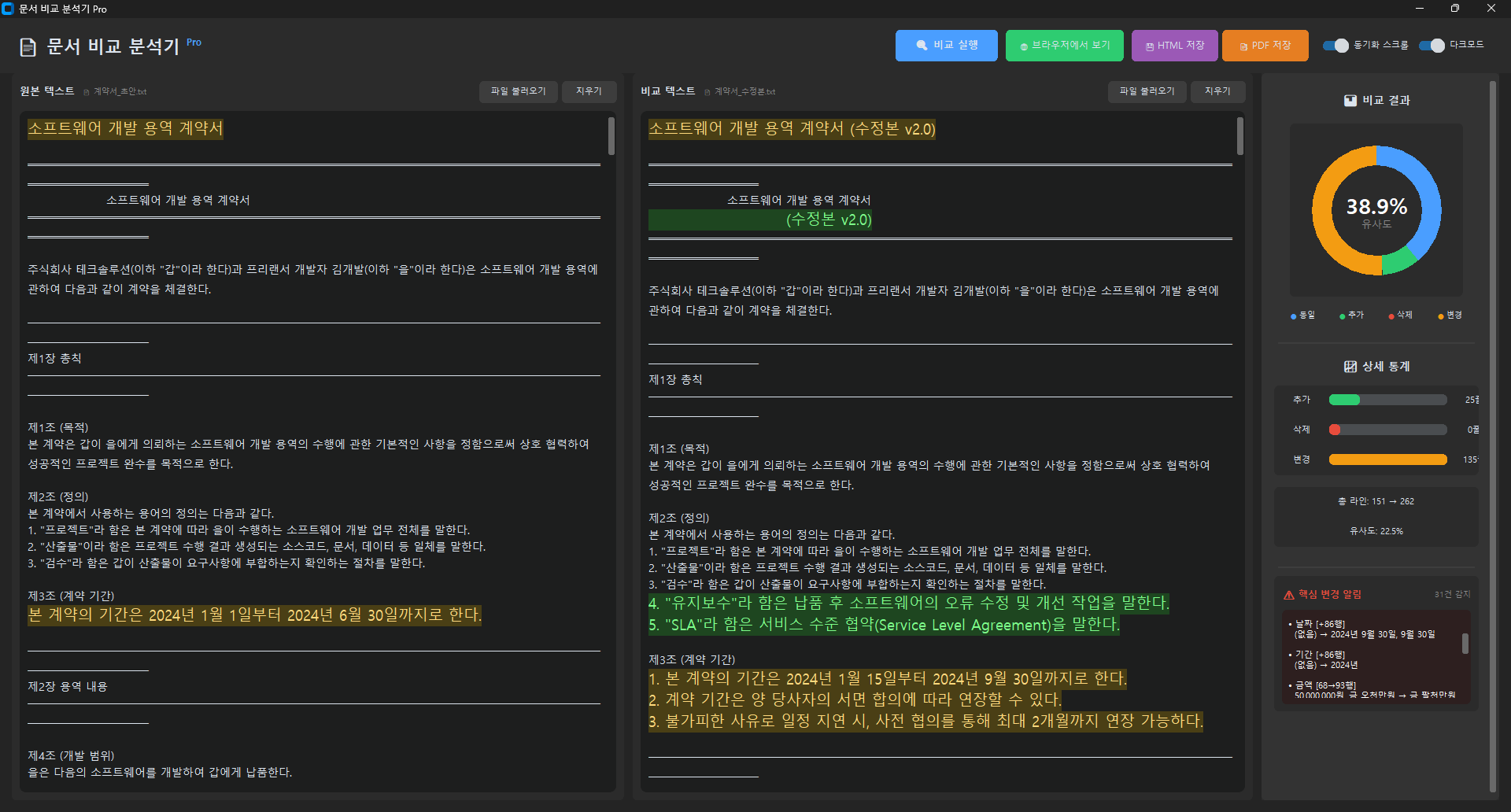Click the magnifier icon on 비교 실행
1511x812 pixels.
click(922, 46)
